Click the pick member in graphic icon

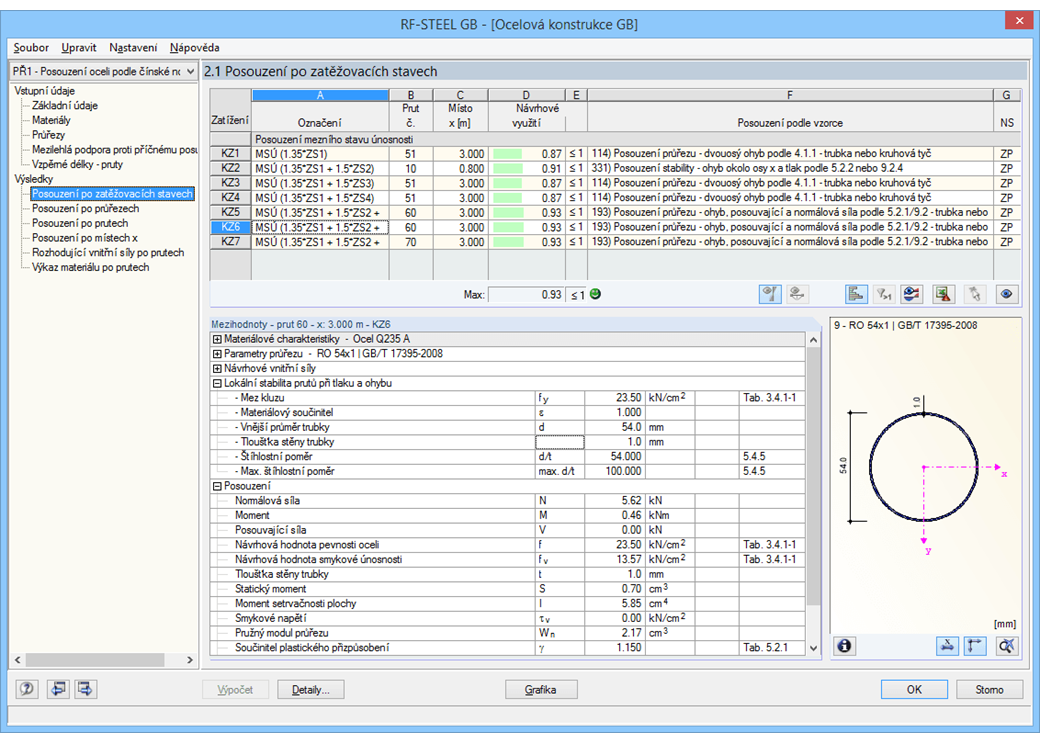pos(974,295)
